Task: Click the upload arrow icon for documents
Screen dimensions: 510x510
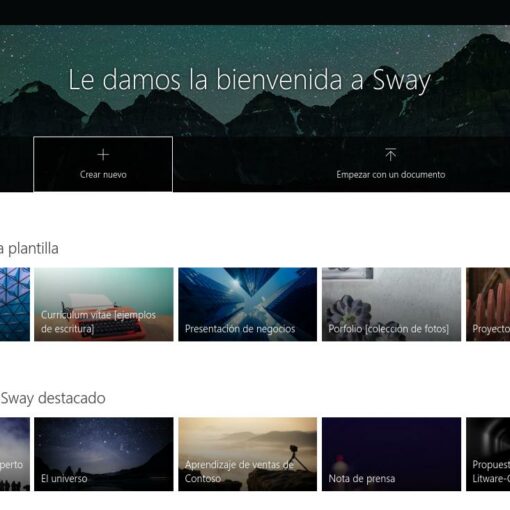Action: tap(390, 155)
